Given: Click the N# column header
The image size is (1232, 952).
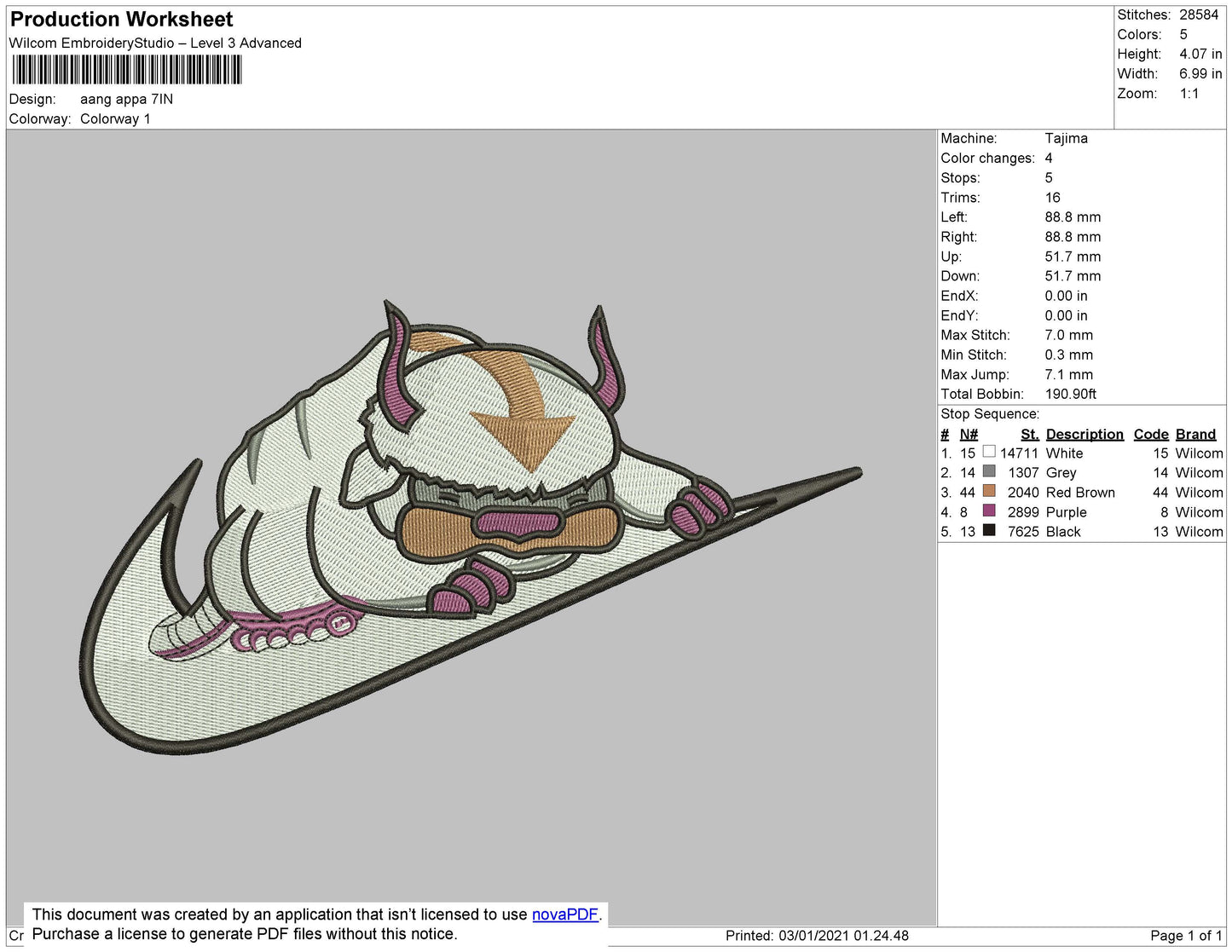Looking at the screenshot, I should pos(969,434).
